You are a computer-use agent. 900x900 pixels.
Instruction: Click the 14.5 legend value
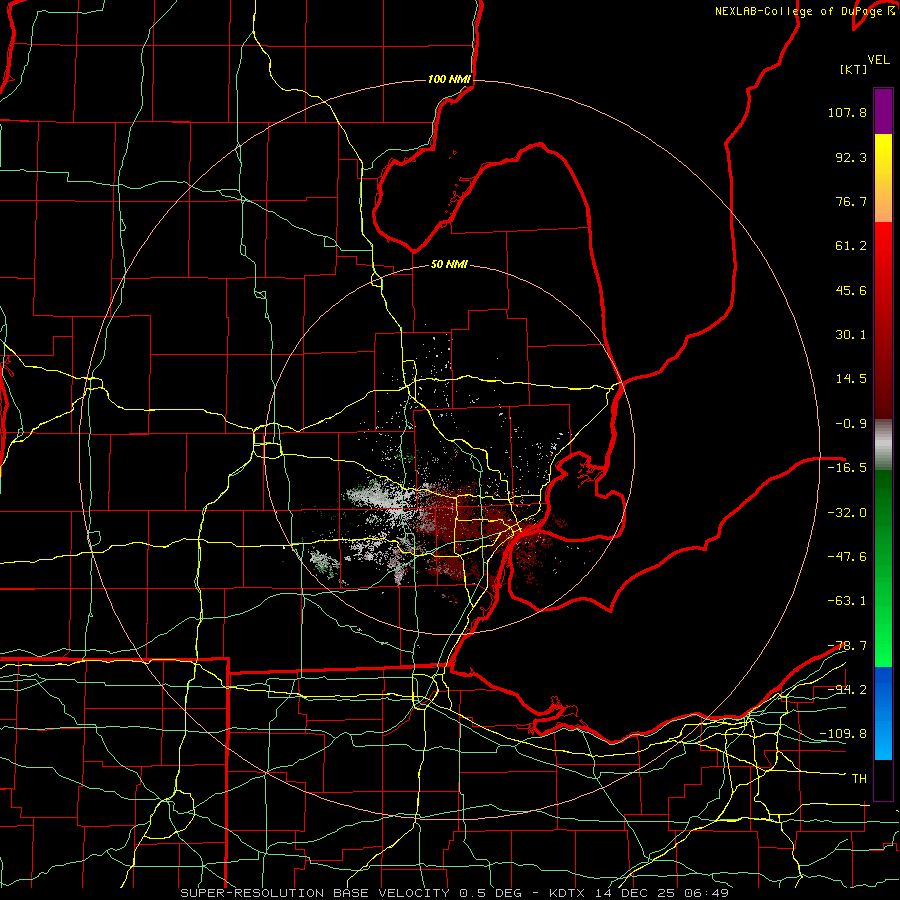pyautogui.click(x=851, y=379)
